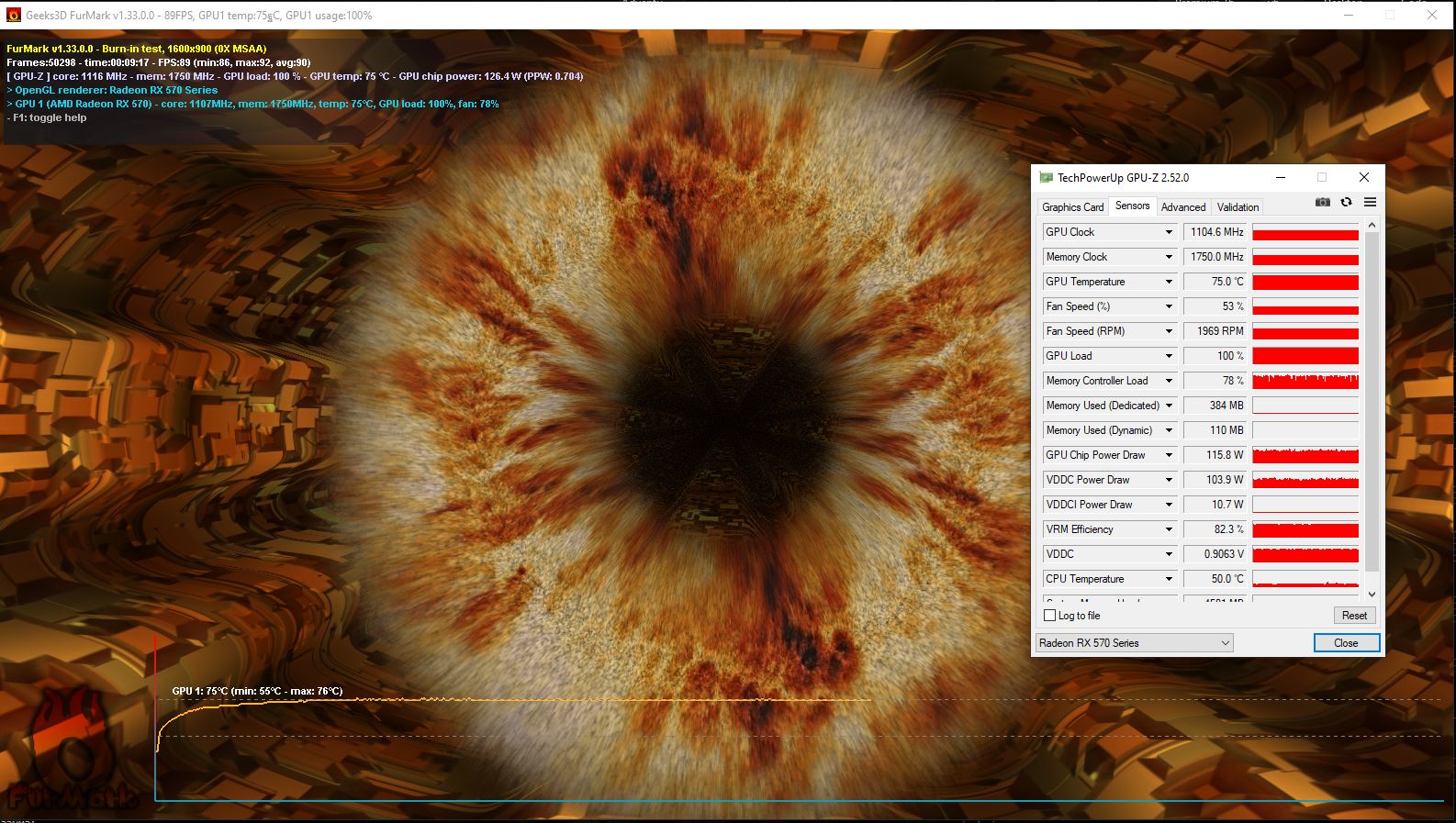Open the Advanced tab
The height and width of the screenshot is (823, 1456).
tap(1182, 207)
